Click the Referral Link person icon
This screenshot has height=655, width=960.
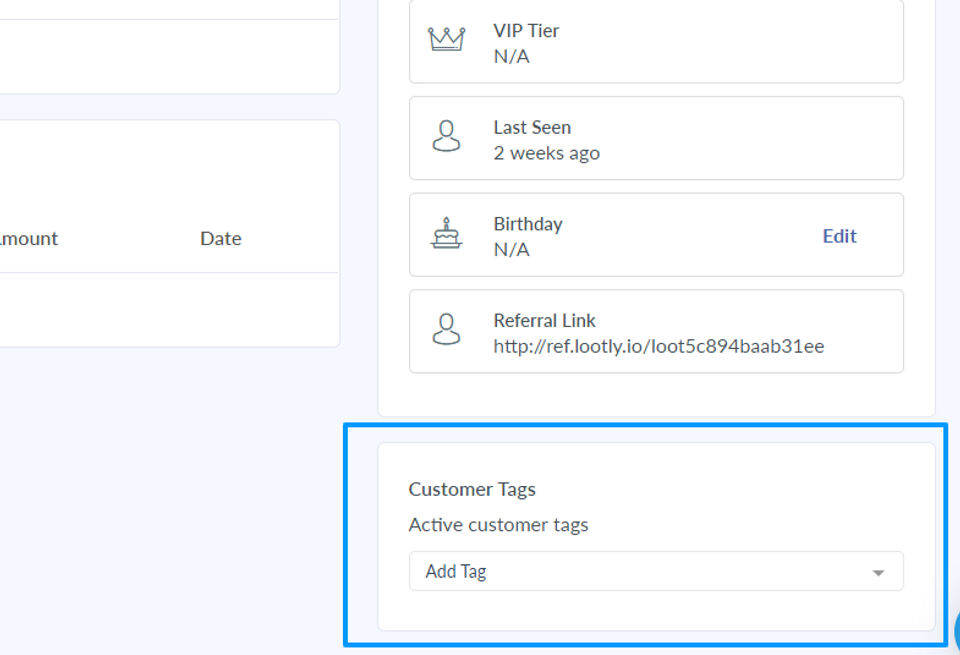tap(447, 330)
